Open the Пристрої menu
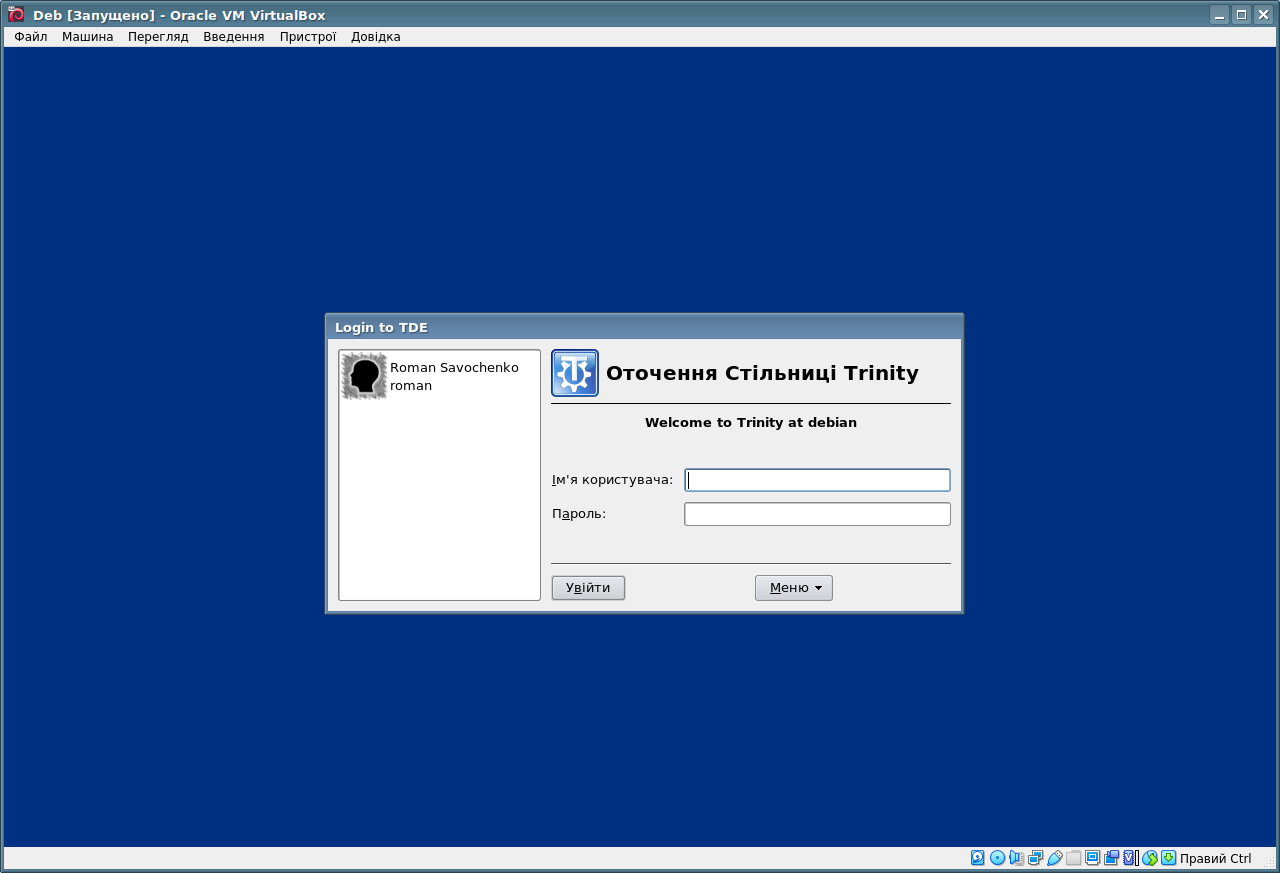1280x873 pixels. click(x=308, y=37)
